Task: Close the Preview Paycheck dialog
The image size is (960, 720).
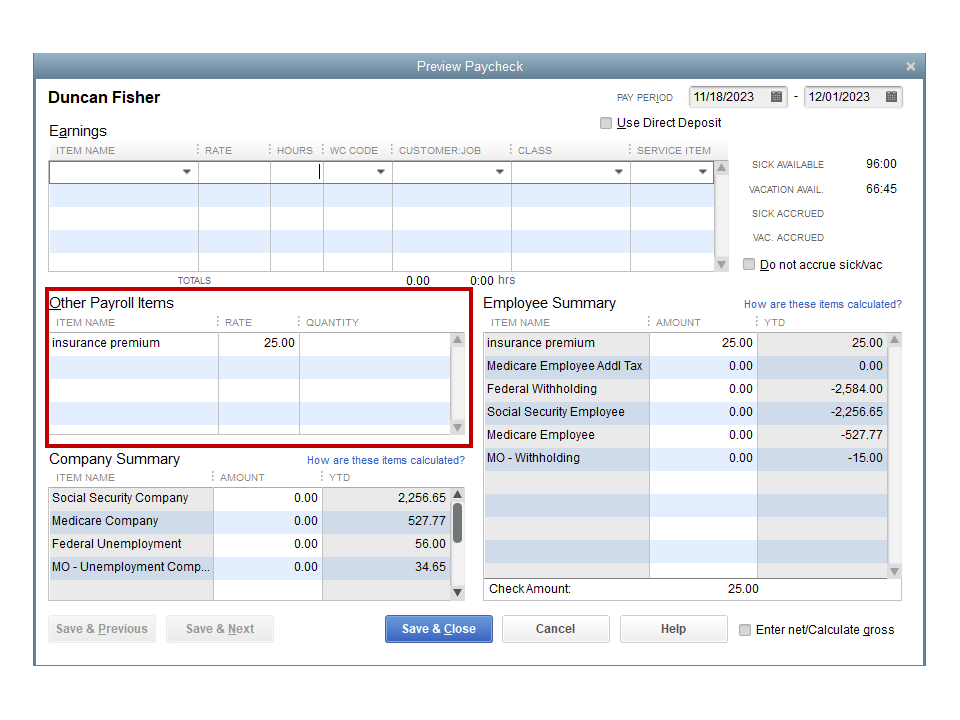Action: tap(911, 65)
